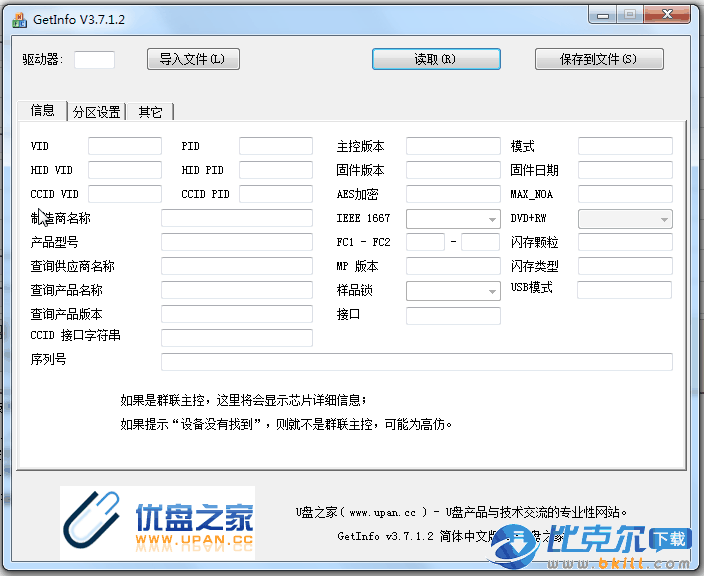Click the www.upan.cc text in footer
704x576 pixels.
tap(383, 513)
